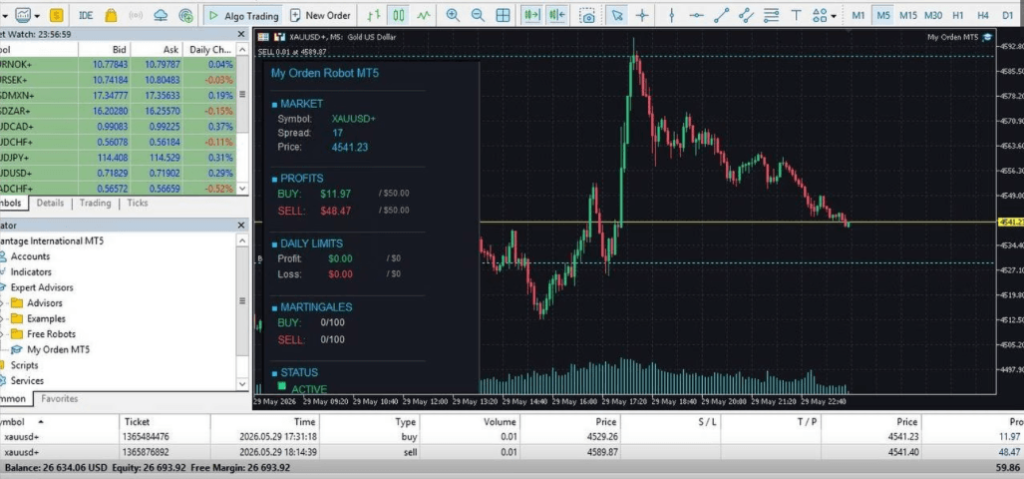Image resolution: width=1024 pixels, height=479 pixels.
Task: Select M15 timeframe
Action: 908,15
